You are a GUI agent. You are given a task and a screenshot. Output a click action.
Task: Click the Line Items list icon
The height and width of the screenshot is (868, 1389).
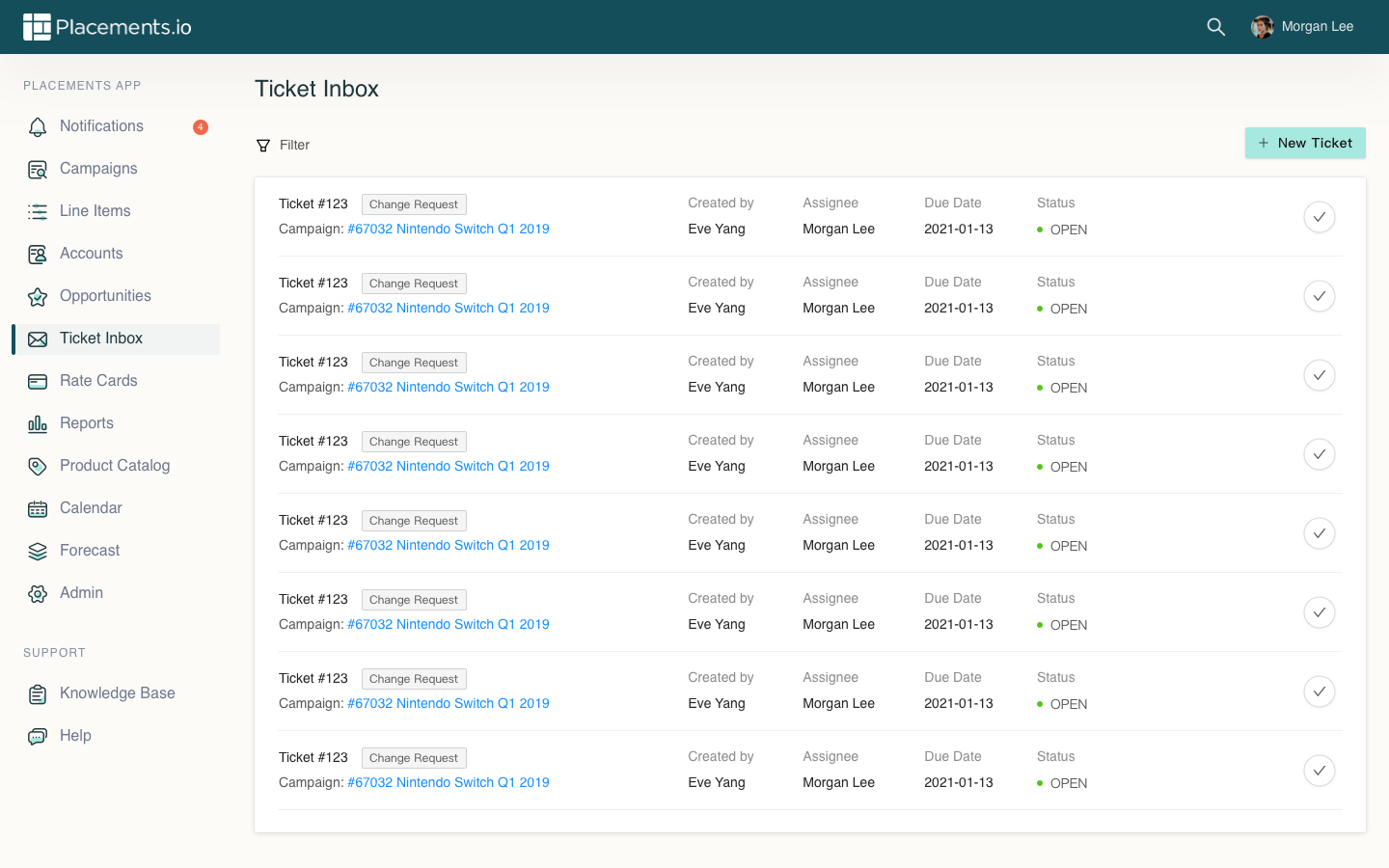[x=38, y=211]
